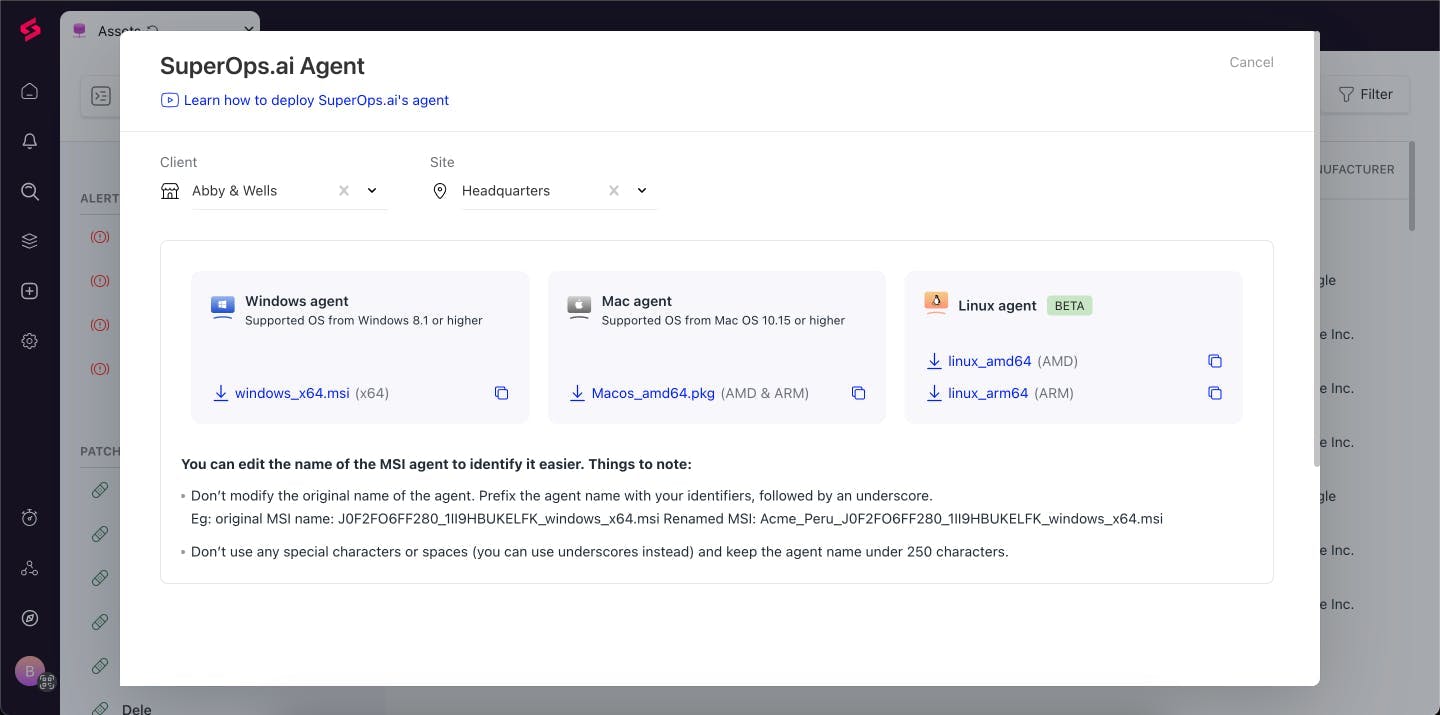Click the dialog vertical scrollbar
The height and width of the screenshot is (715, 1440).
pyautogui.click(x=1316, y=250)
